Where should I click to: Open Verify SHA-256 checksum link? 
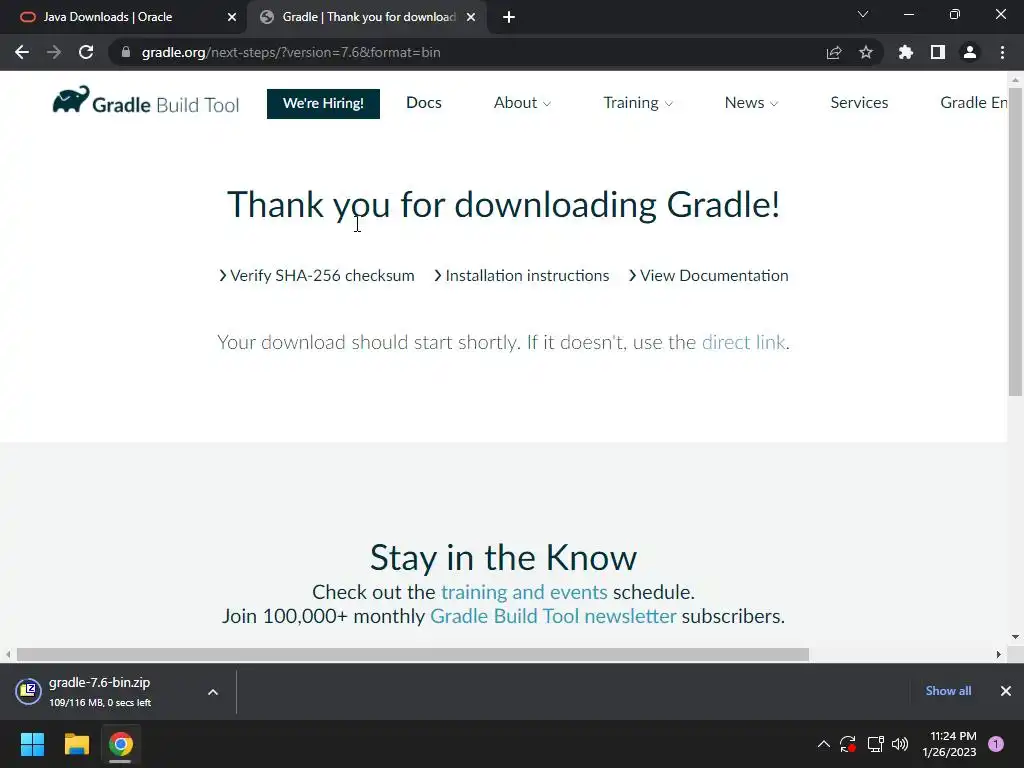coord(317,276)
